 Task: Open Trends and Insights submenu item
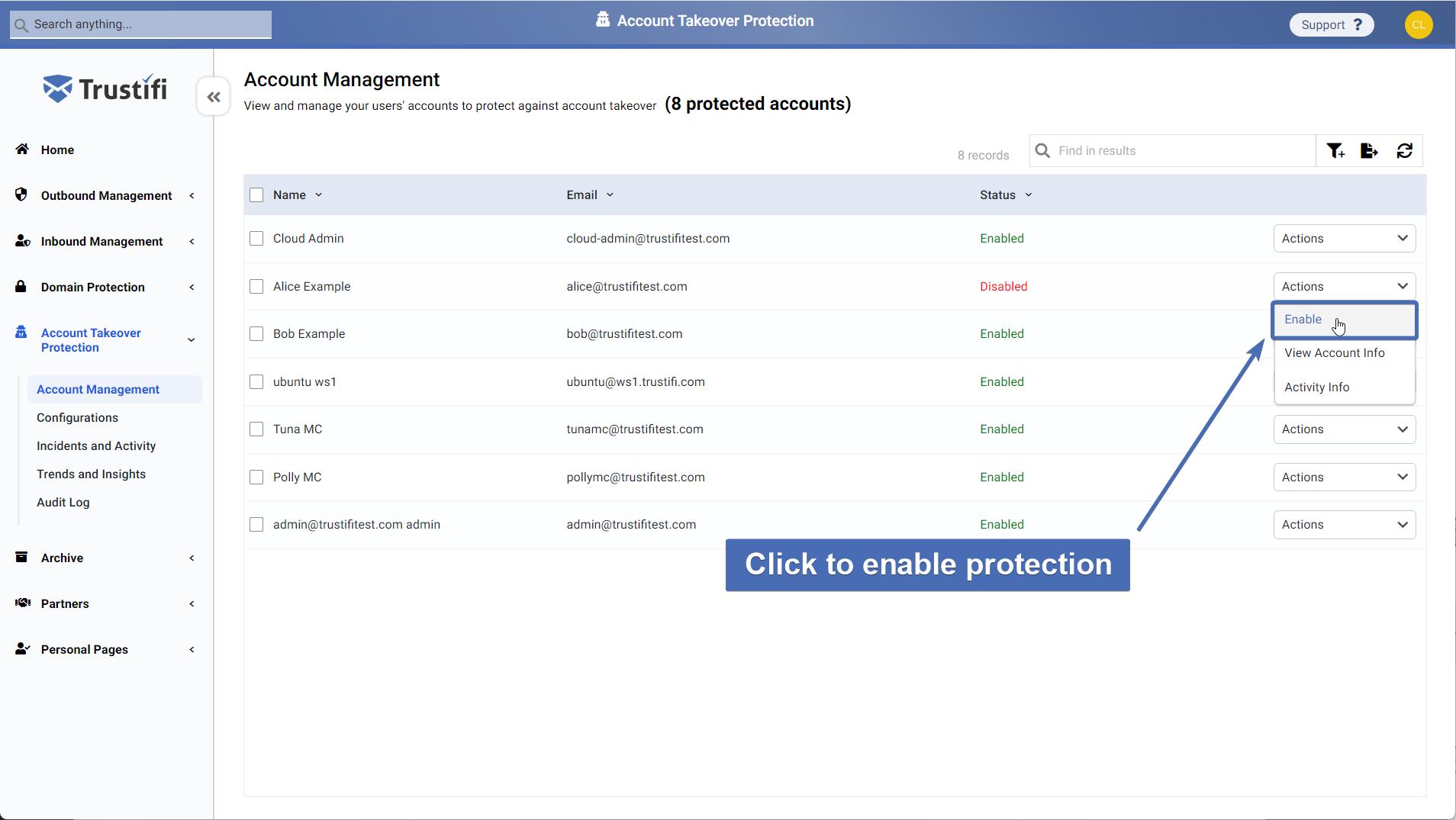[91, 474]
